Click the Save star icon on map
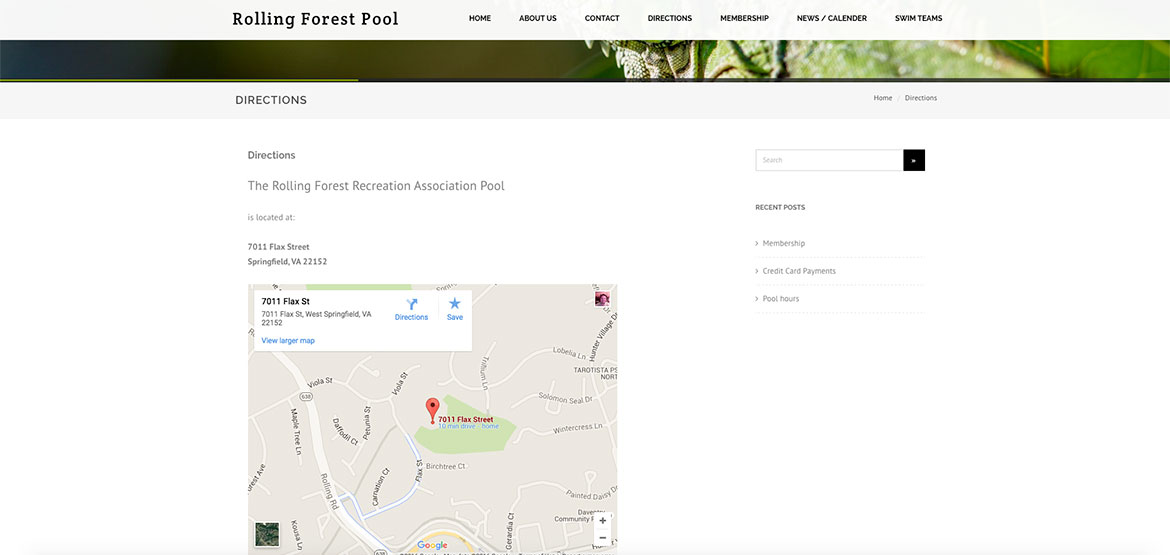The height and width of the screenshot is (555, 1170). (x=454, y=303)
